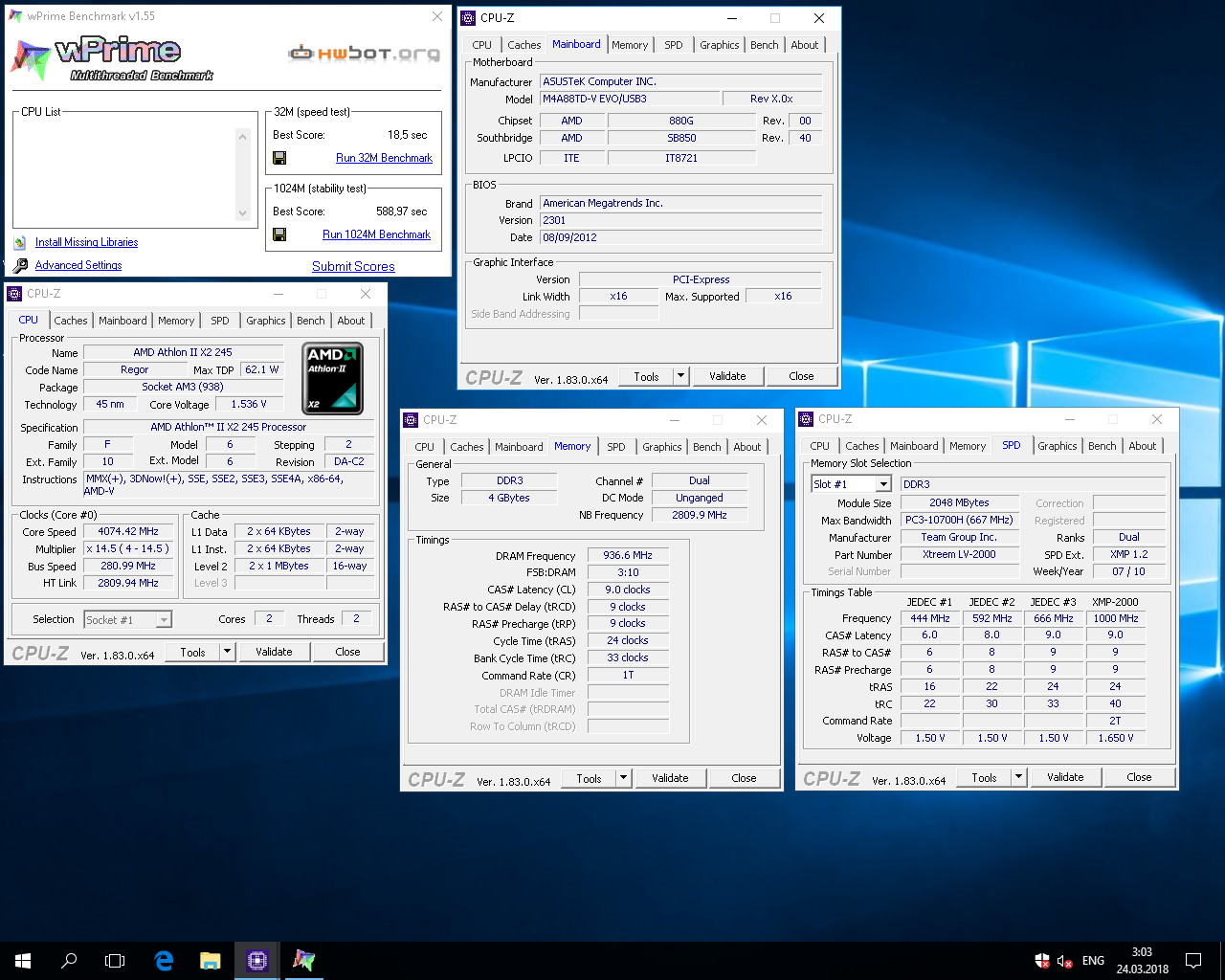Open the Tools dropdown arrow in the Mainboard window
This screenshot has width=1225, height=980.
point(680,376)
